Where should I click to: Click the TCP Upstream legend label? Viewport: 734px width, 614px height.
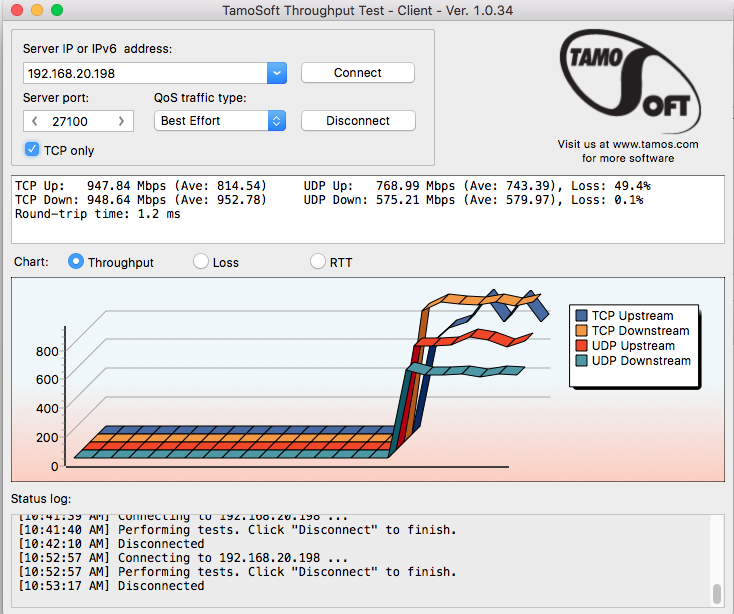coord(632,315)
